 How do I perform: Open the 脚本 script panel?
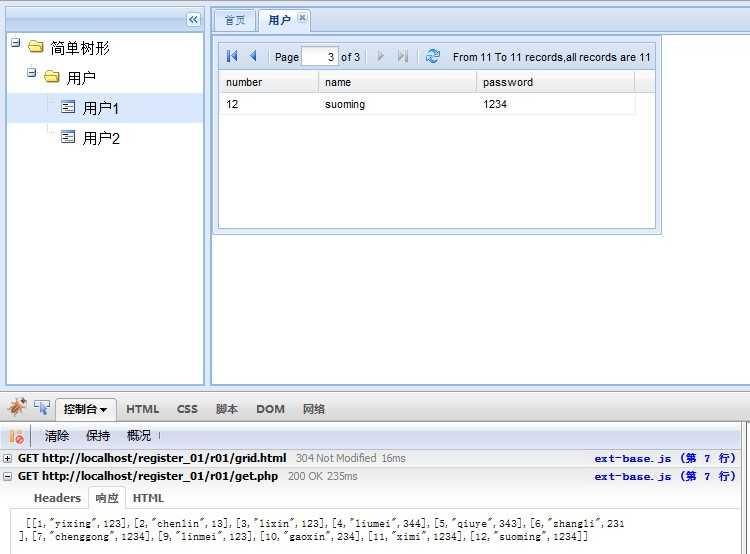pyautogui.click(x=227, y=410)
